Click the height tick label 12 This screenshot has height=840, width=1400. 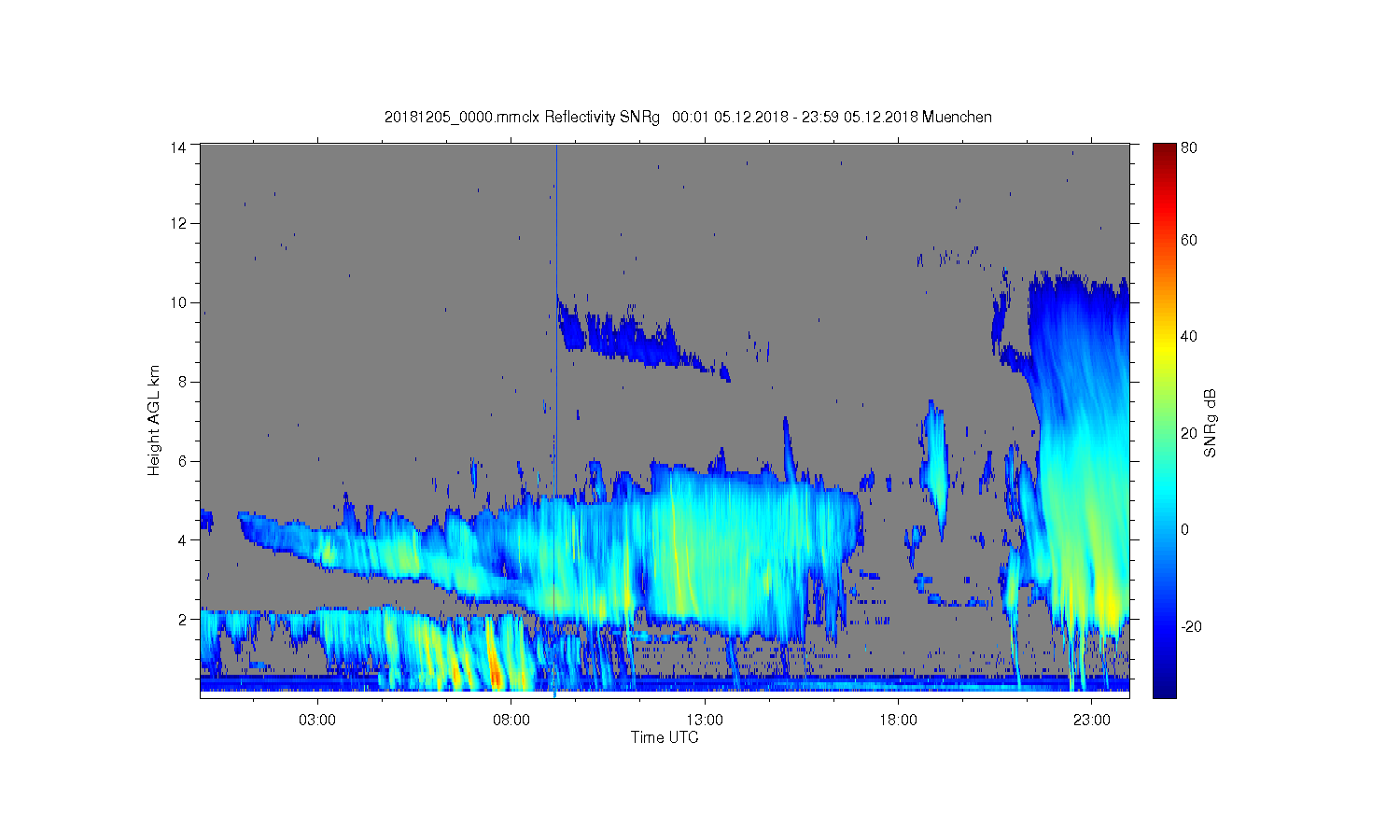[178, 223]
